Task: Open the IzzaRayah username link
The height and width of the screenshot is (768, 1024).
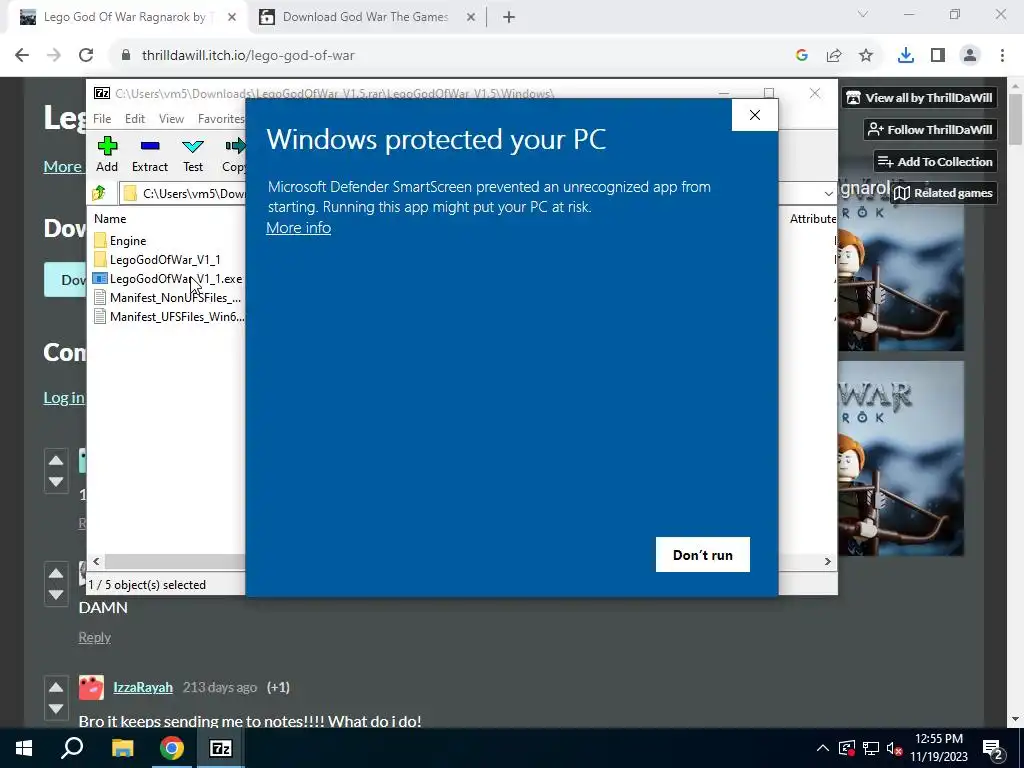Action: click(143, 687)
